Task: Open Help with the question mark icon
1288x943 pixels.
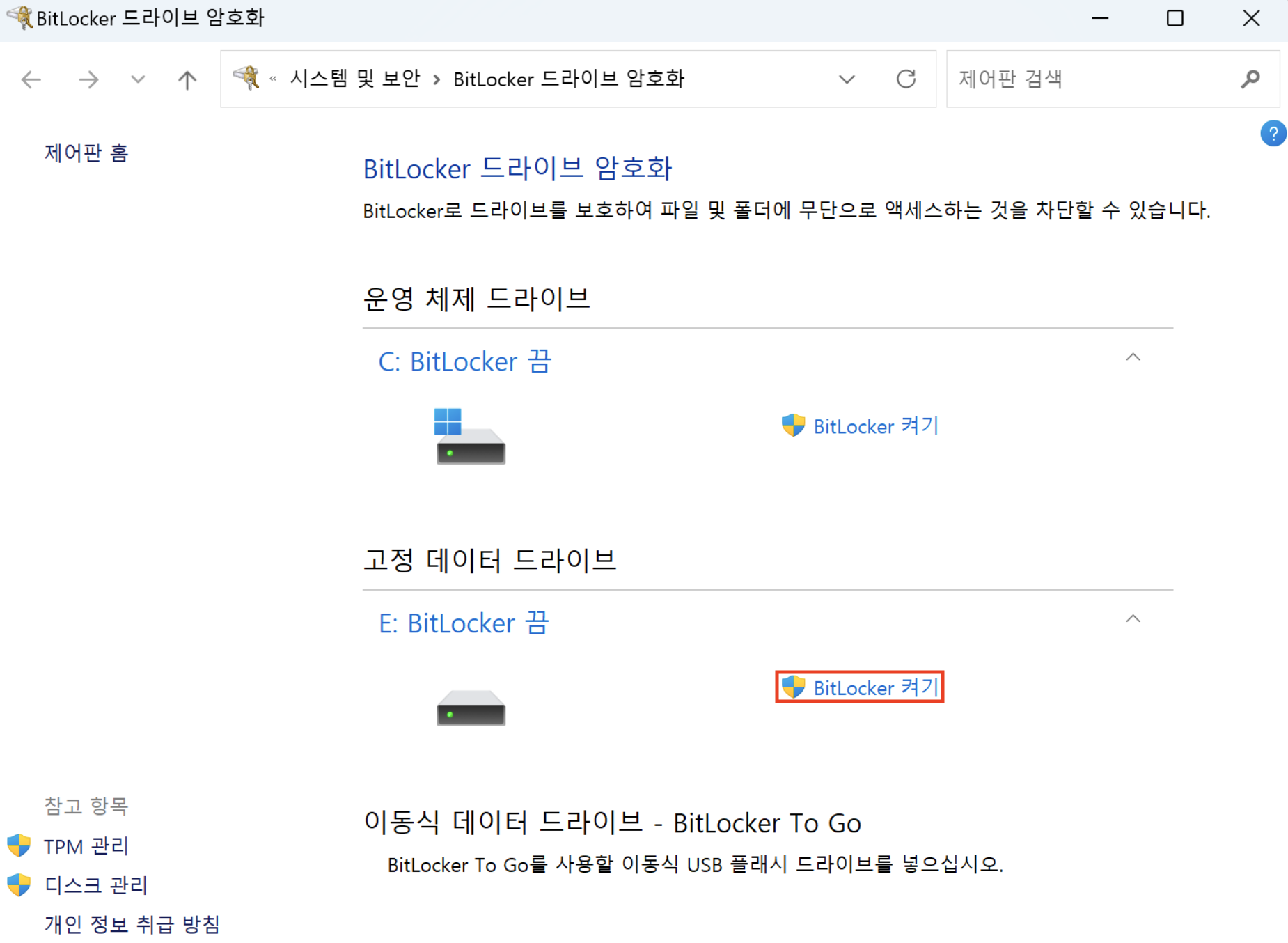Action: tap(1273, 133)
